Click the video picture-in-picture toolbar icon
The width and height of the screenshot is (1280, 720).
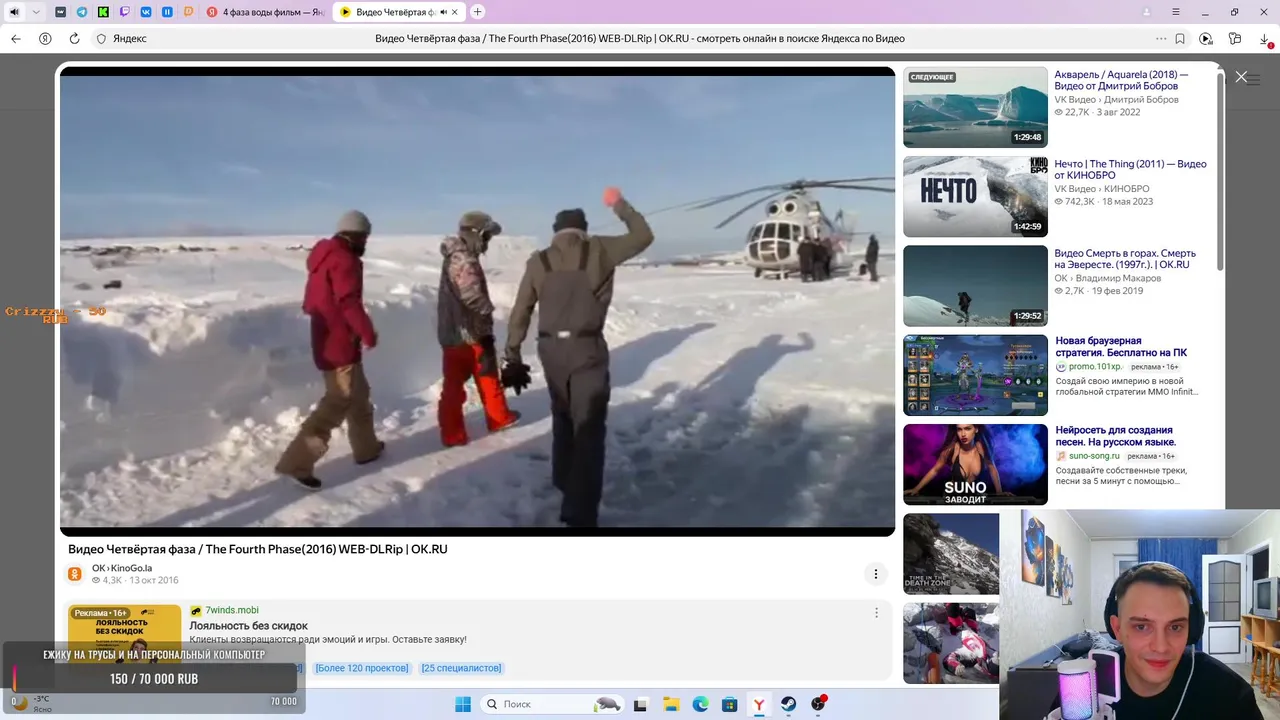[1206, 38]
